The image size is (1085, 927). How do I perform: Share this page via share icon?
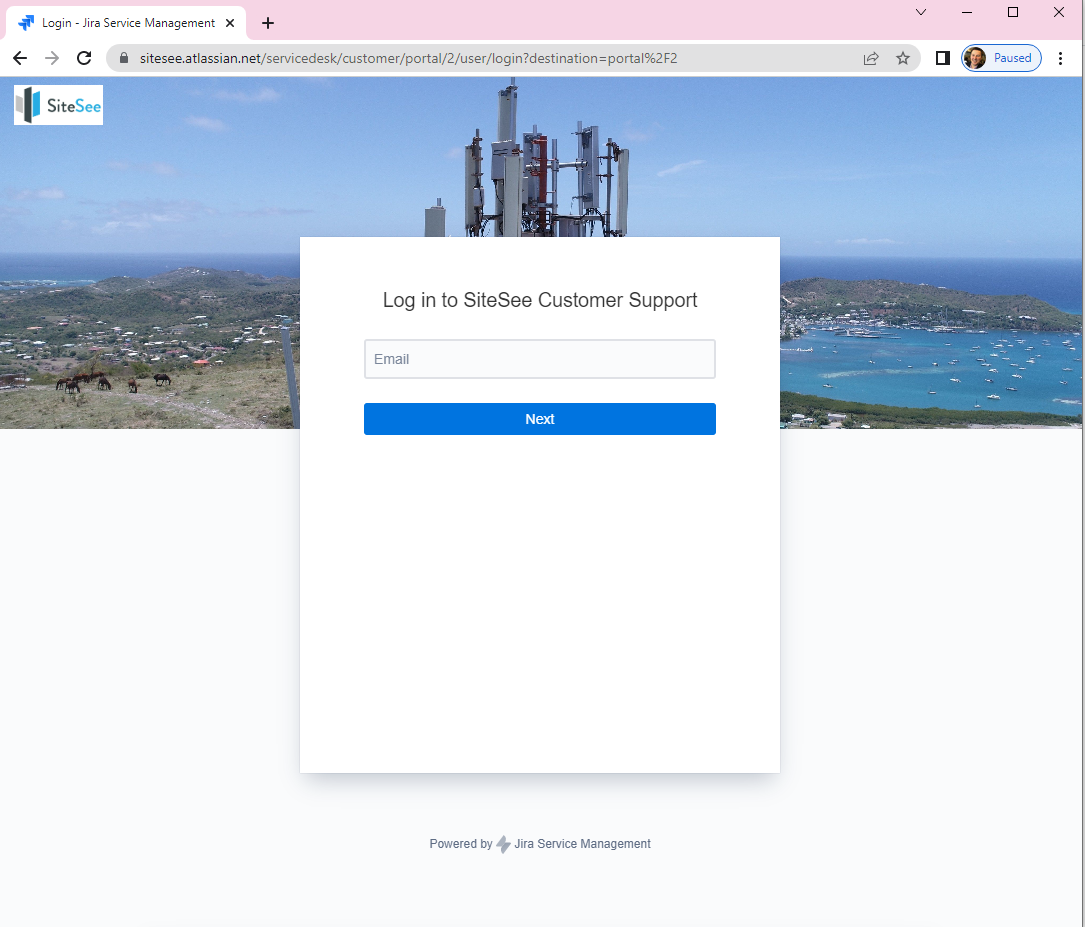click(x=870, y=58)
